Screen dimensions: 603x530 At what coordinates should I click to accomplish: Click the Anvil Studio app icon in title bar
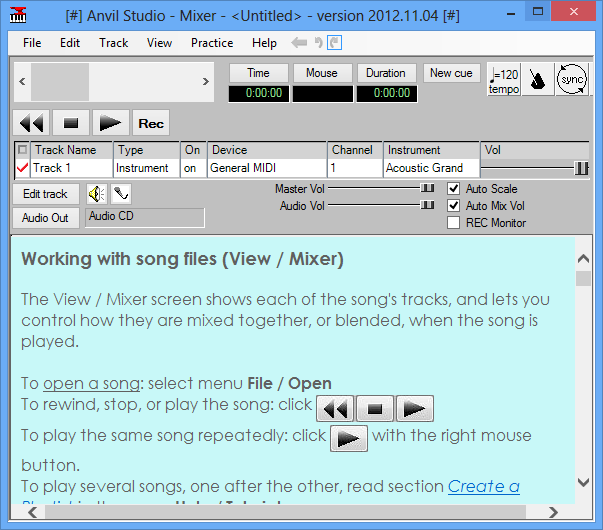[x=18, y=15]
